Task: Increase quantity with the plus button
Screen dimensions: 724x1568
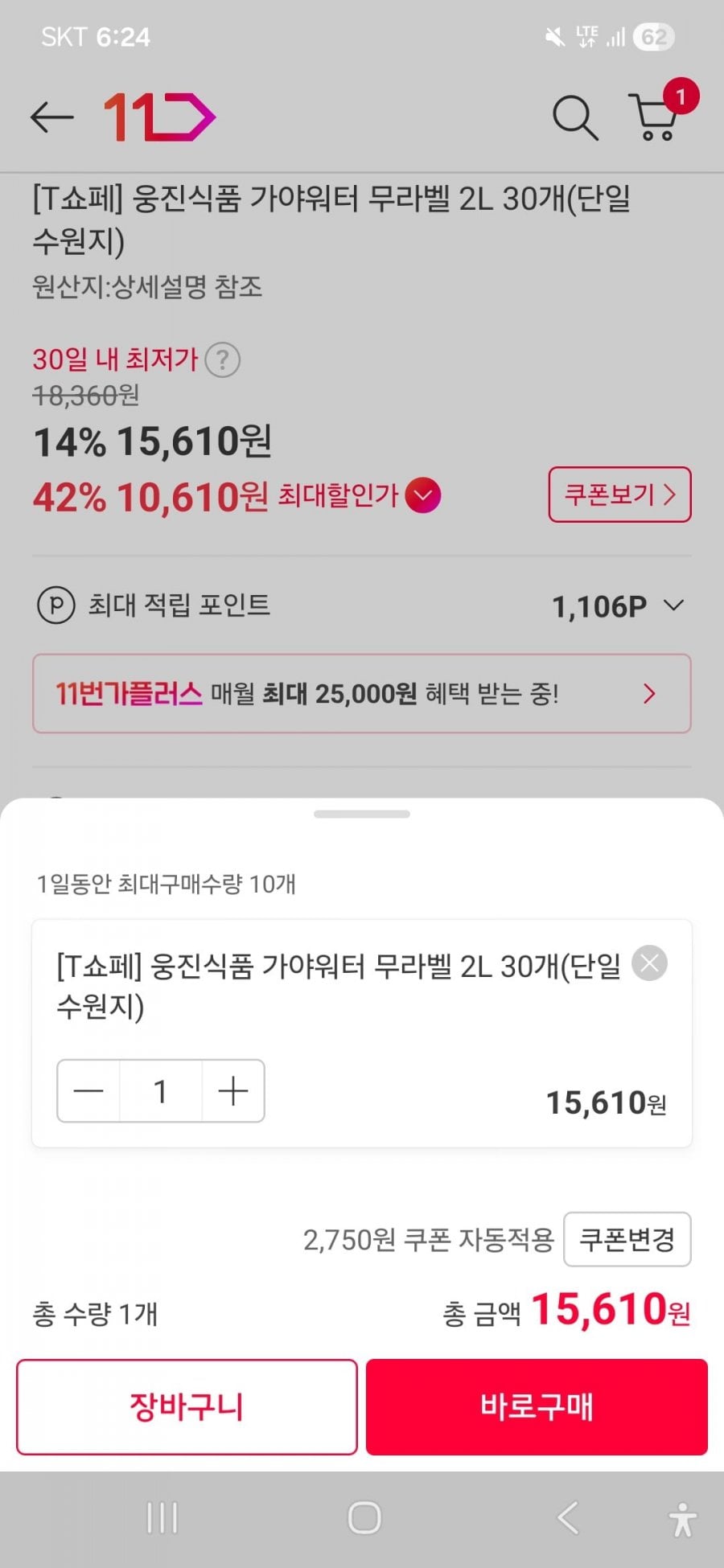Action: click(x=232, y=1091)
